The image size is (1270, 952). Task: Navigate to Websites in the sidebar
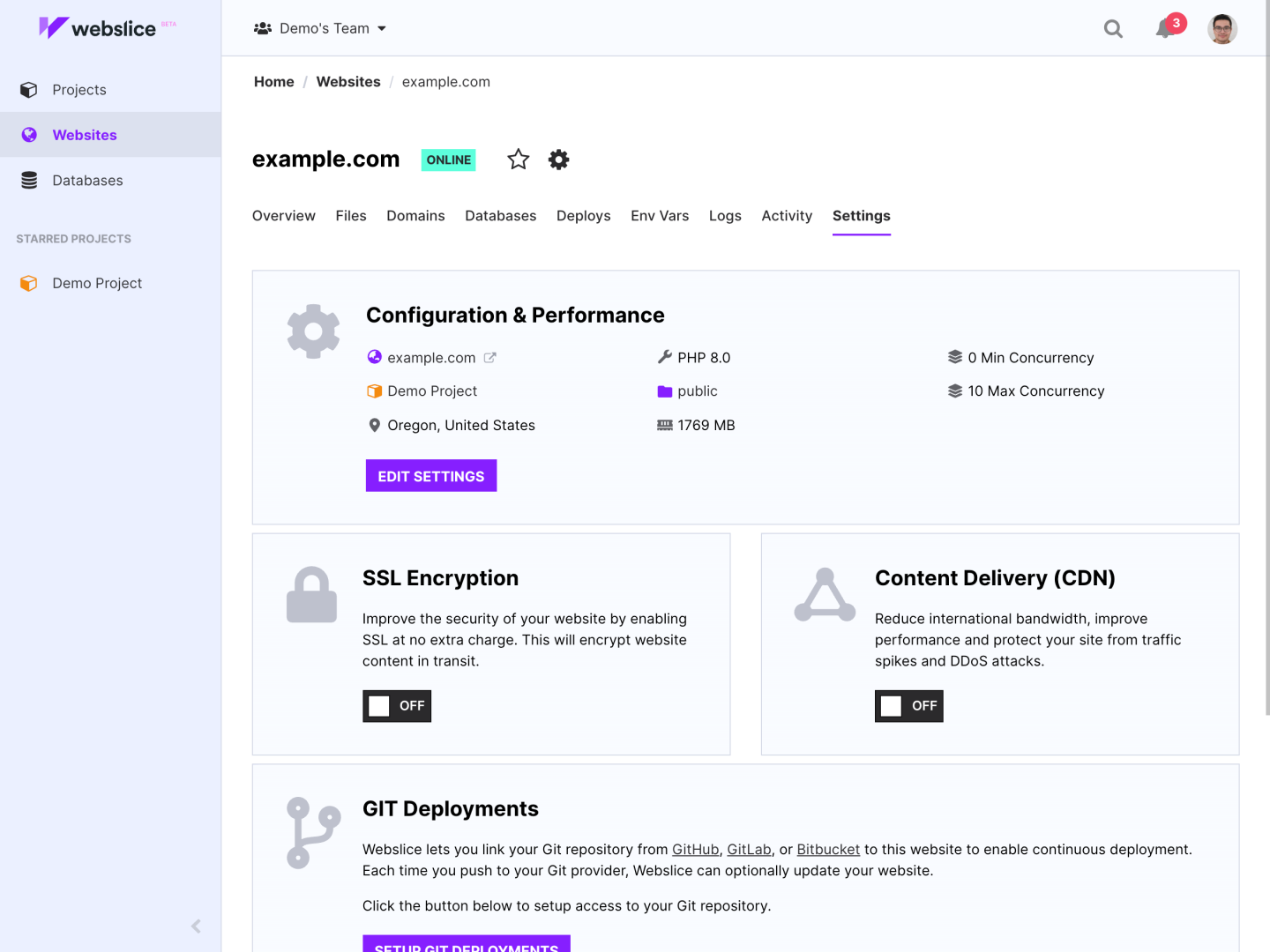tap(84, 134)
